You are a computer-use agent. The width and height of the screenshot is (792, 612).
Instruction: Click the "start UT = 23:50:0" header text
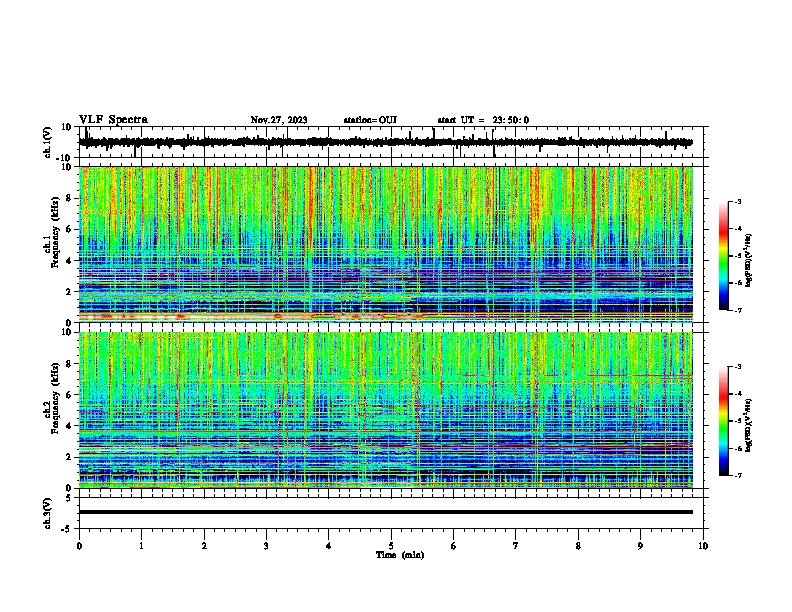click(x=483, y=120)
